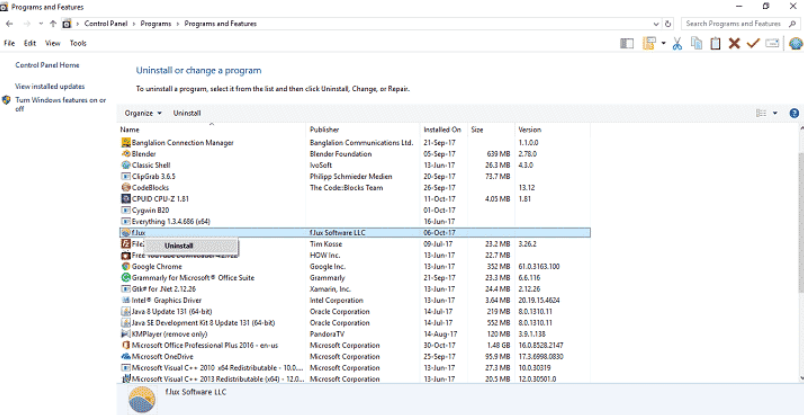
Task: Open the Organize dropdown
Action: [143, 113]
